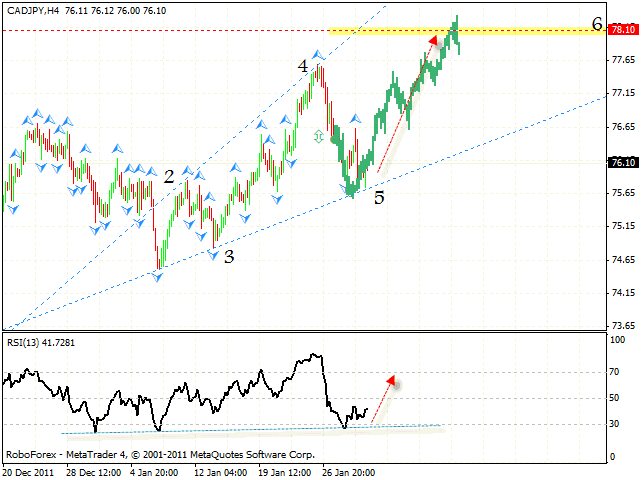Select the wave label 5 near the trendline
Viewport: 644px width, 480px height.
(x=379, y=197)
